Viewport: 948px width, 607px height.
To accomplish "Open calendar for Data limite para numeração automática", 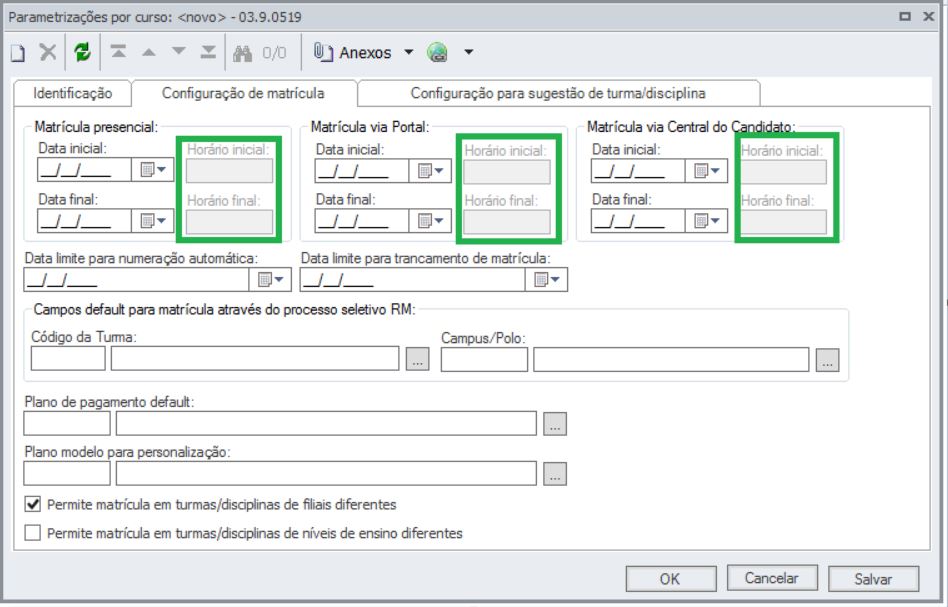I will pyautogui.click(x=270, y=279).
